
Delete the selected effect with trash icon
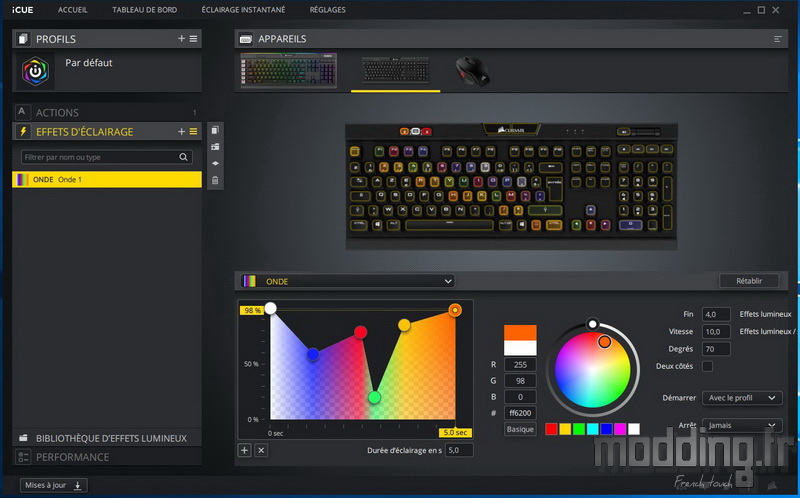(215, 180)
